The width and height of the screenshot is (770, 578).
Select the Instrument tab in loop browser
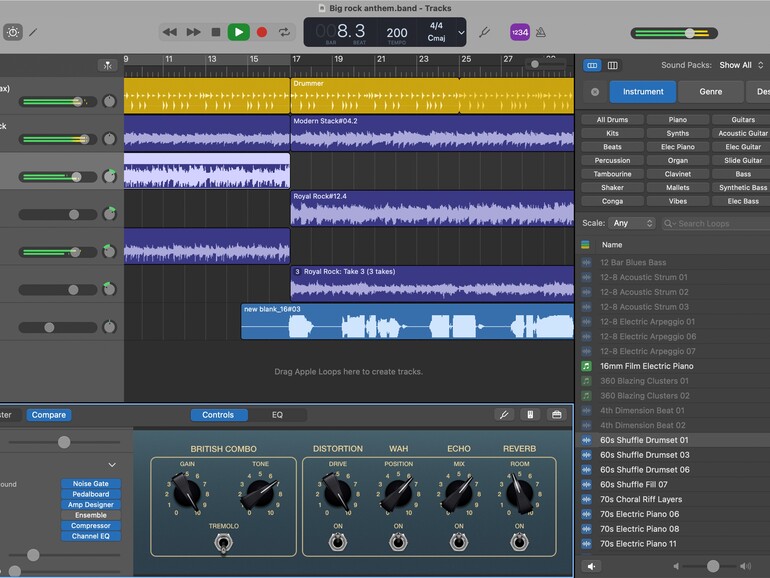point(643,92)
